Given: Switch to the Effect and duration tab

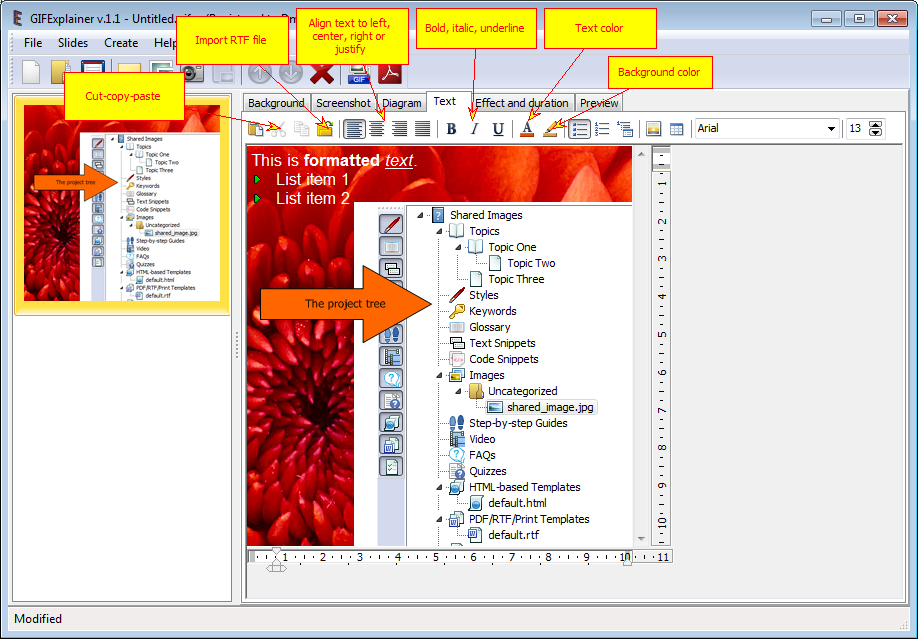Looking at the screenshot, I should click(522, 103).
